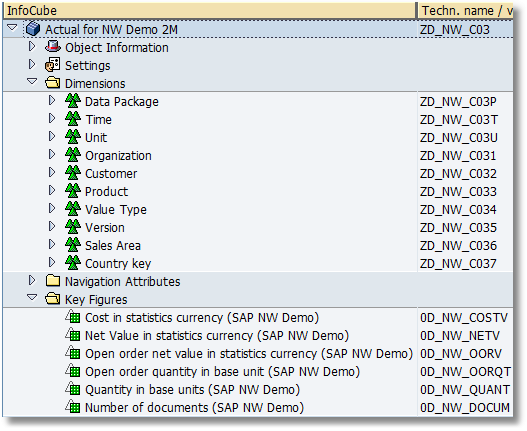Click technical name ZD_NW_C036
Image resolution: width=527 pixels, height=431 pixels.
click(458, 245)
